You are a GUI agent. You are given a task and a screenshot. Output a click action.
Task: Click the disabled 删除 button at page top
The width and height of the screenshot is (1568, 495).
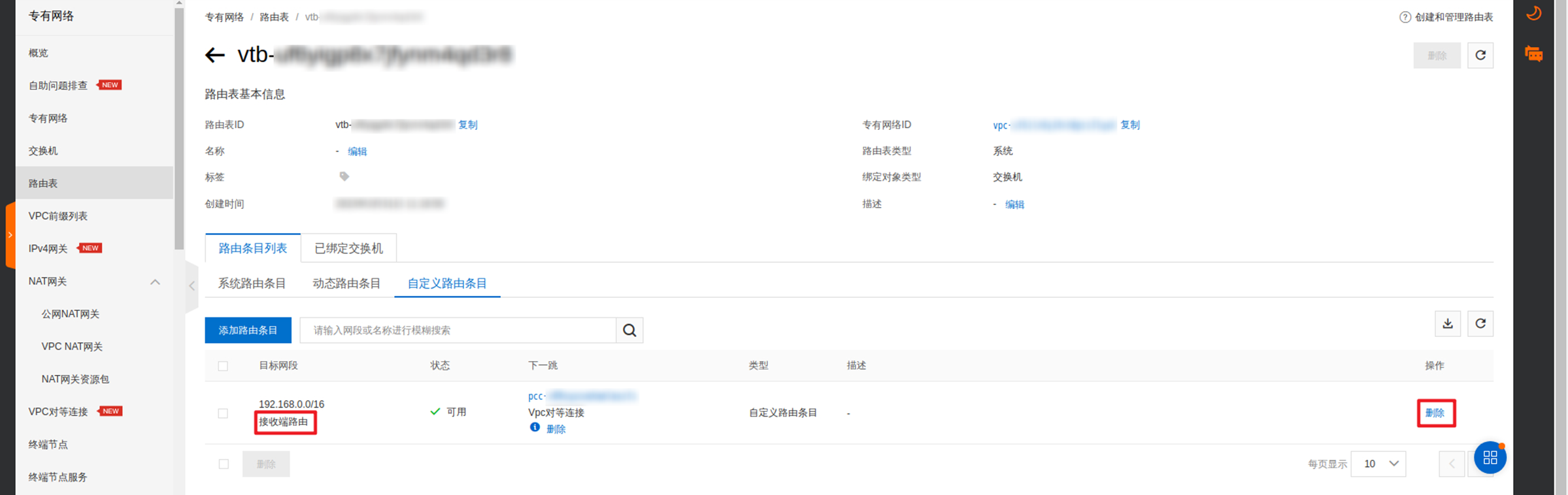click(x=1437, y=56)
